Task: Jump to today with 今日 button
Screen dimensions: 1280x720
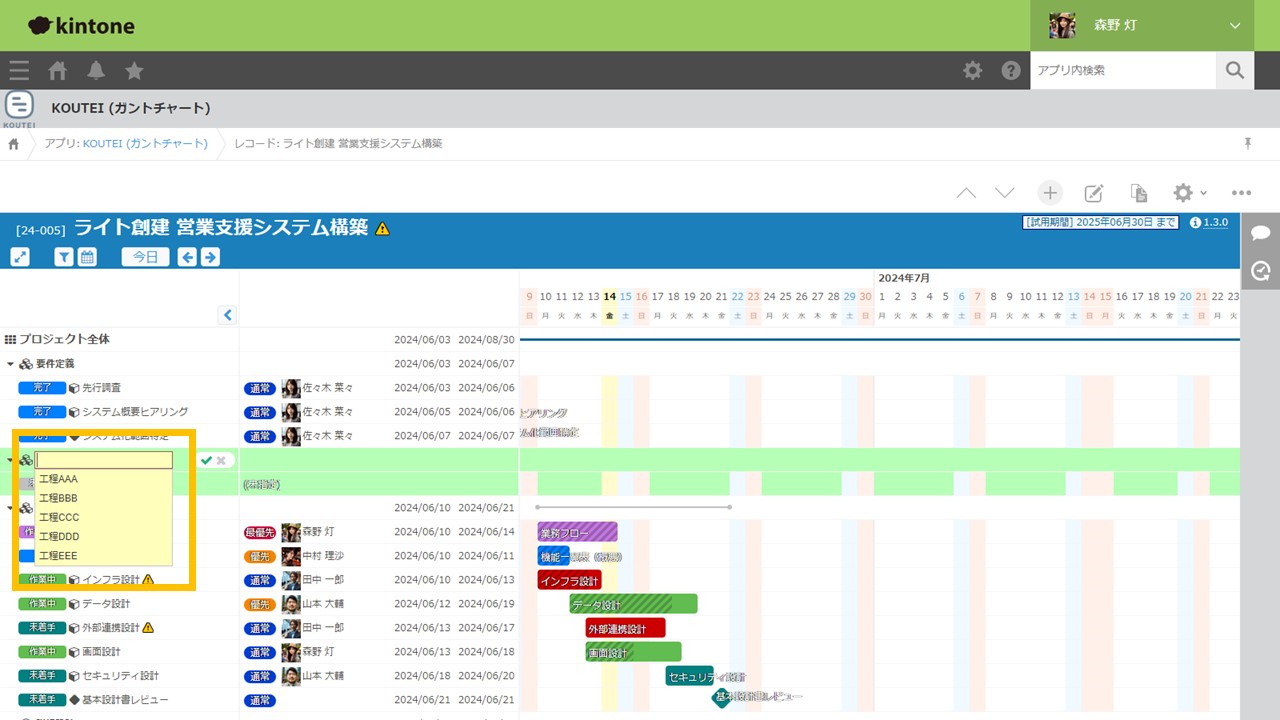Action: [x=146, y=257]
